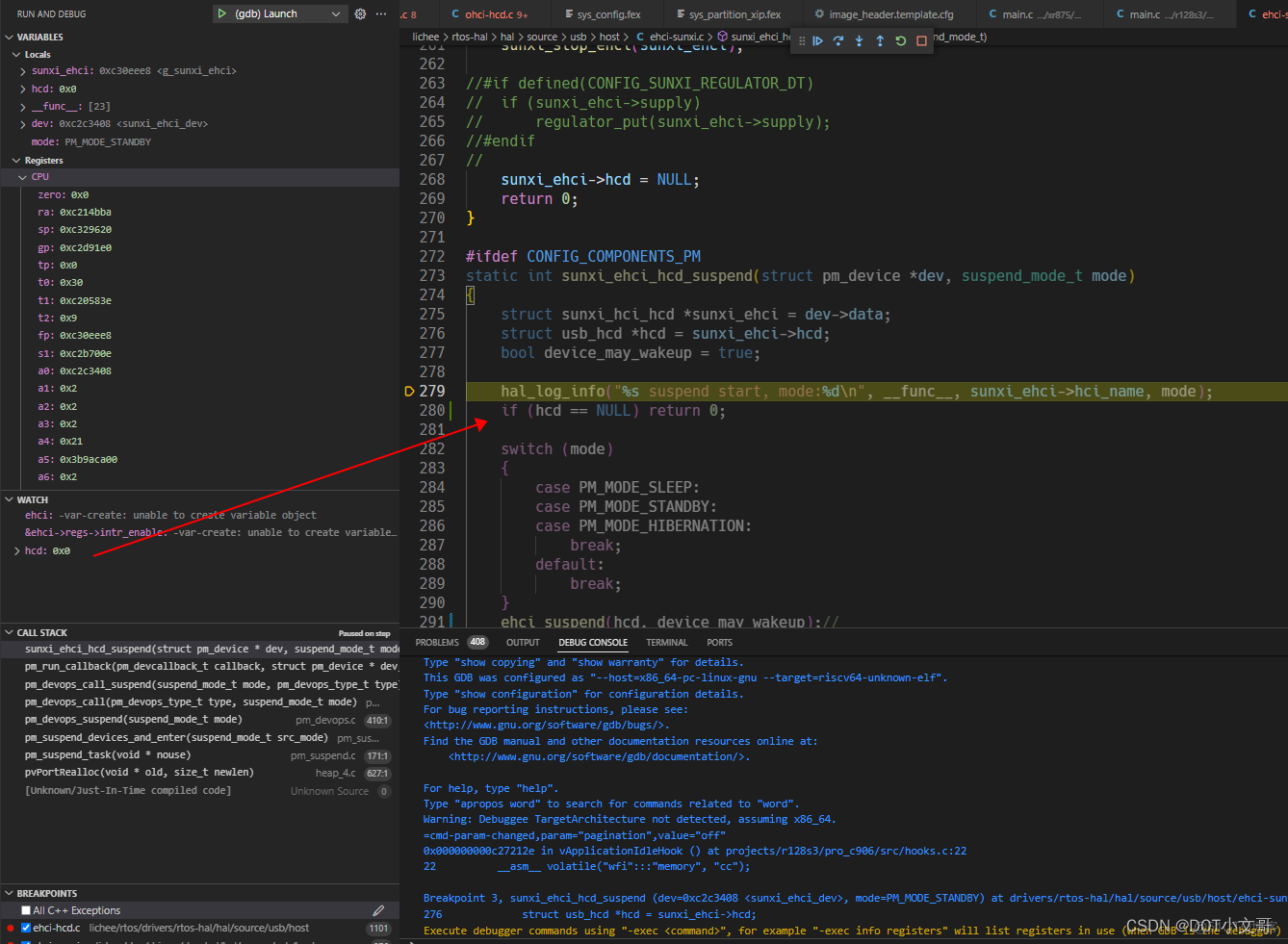Screen dimensions: 1288x944
Task: Grab the debug toolbar drag handle
Action: point(802,41)
